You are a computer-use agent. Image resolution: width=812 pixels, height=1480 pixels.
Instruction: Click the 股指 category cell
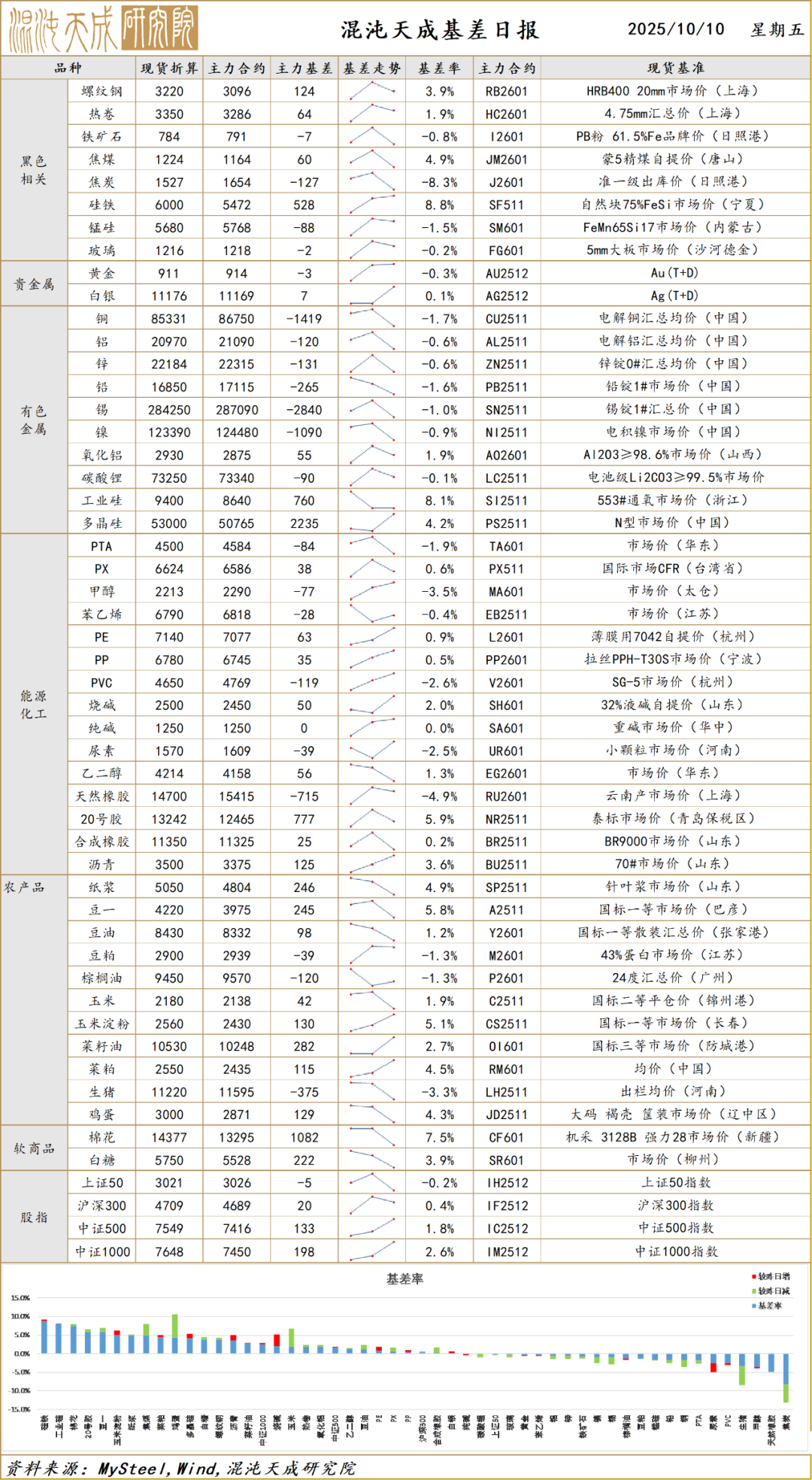click(x=34, y=1217)
